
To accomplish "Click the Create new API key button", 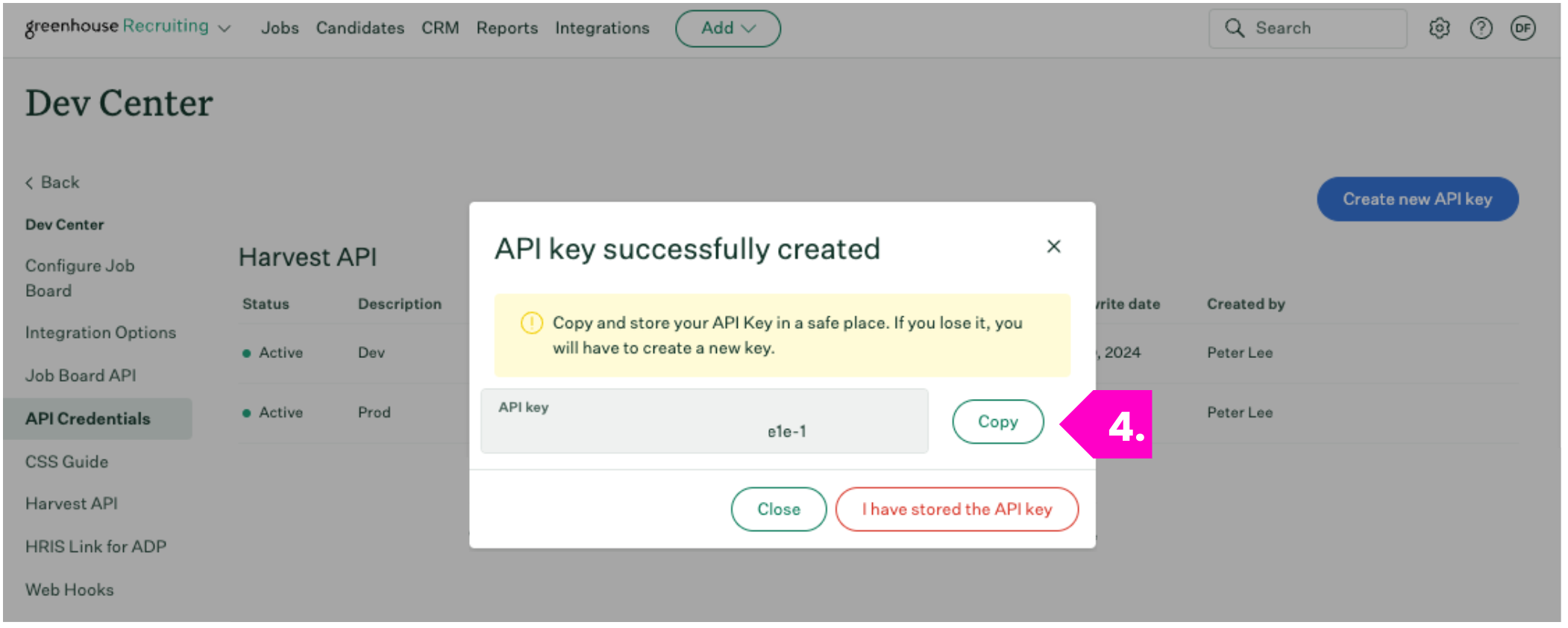I will 1417,199.
